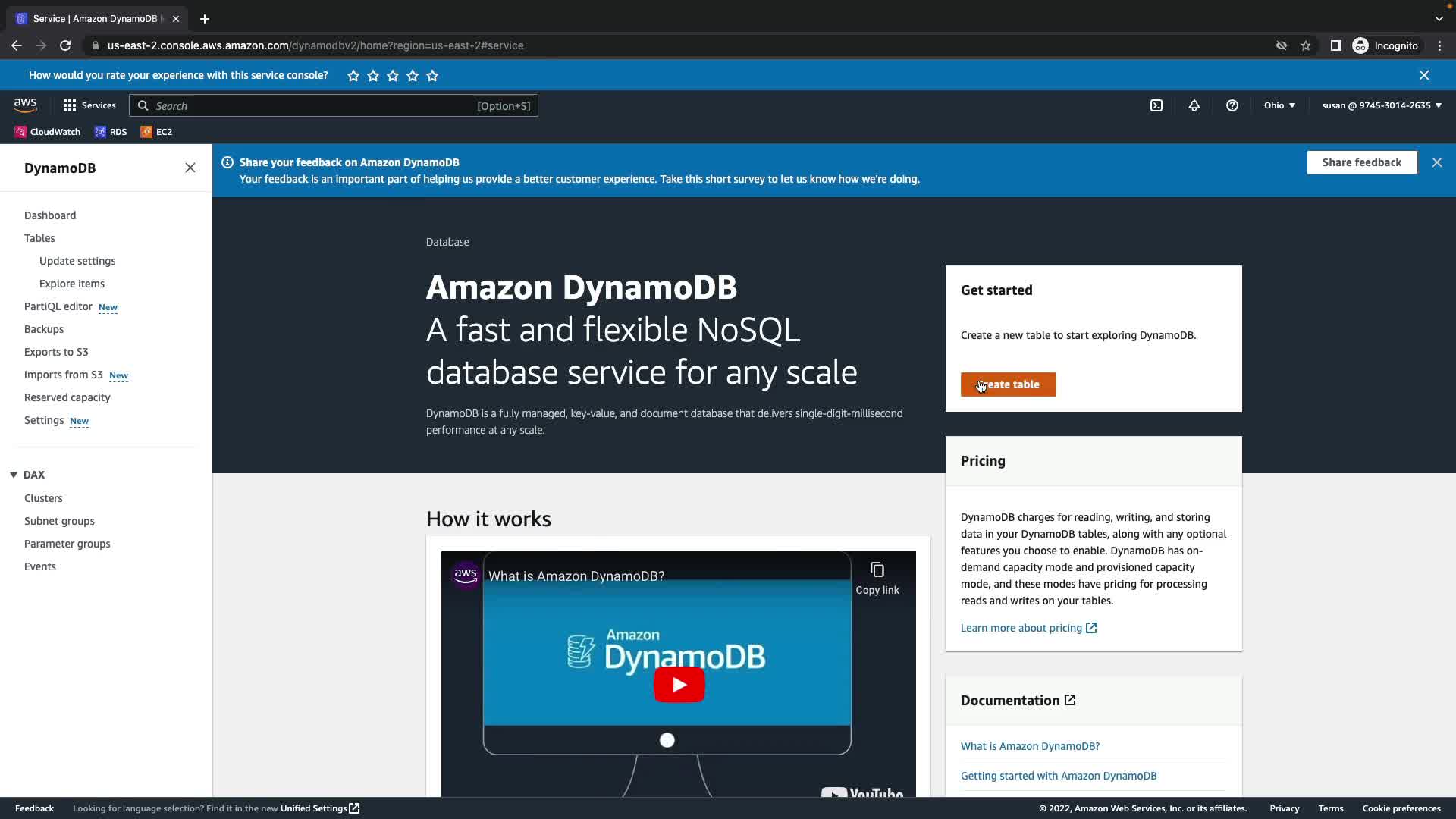Rate the console five stars
This screenshot has height=819, width=1456.
coord(432,76)
